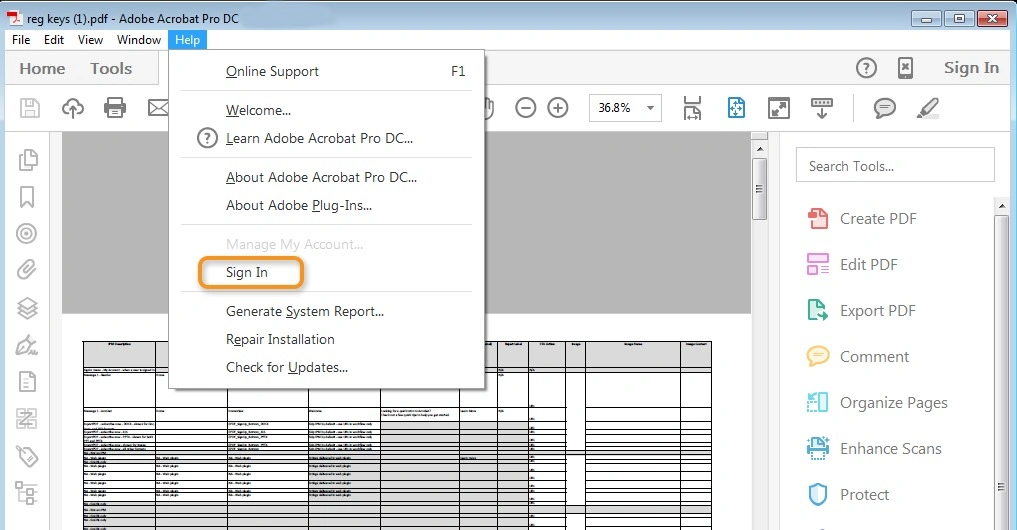This screenshot has height=530, width=1017.
Task: Open the Create PDF tool
Action: coord(863,219)
